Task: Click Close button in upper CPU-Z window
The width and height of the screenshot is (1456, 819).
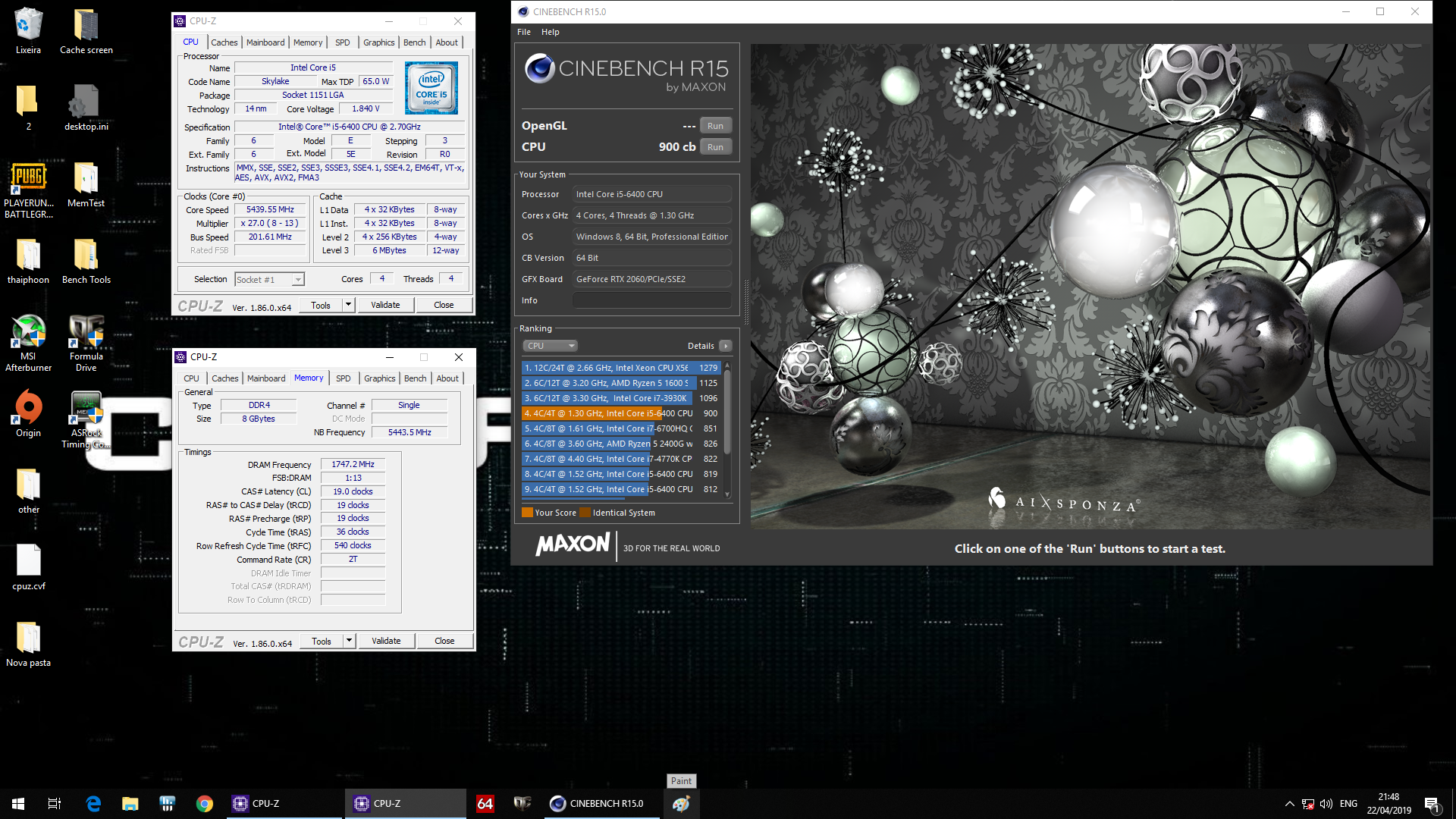Action: [x=444, y=305]
